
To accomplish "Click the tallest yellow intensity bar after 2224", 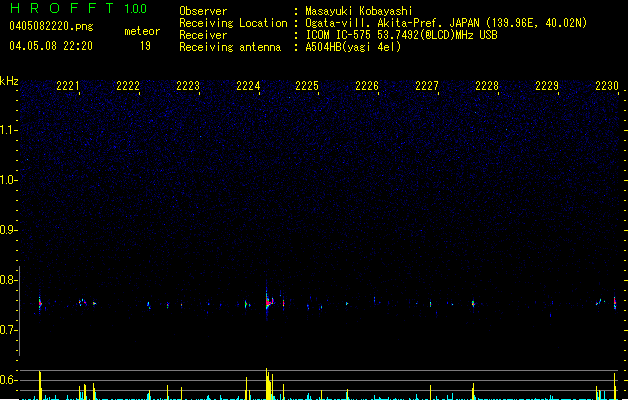I will (266, 384).
